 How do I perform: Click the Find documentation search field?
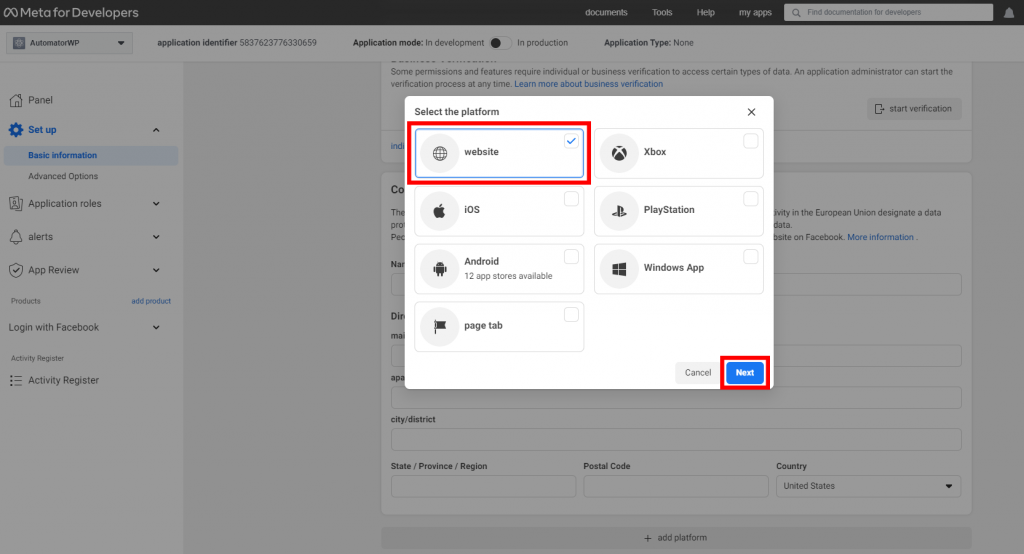pyautogui.click(x=888, y=12)
